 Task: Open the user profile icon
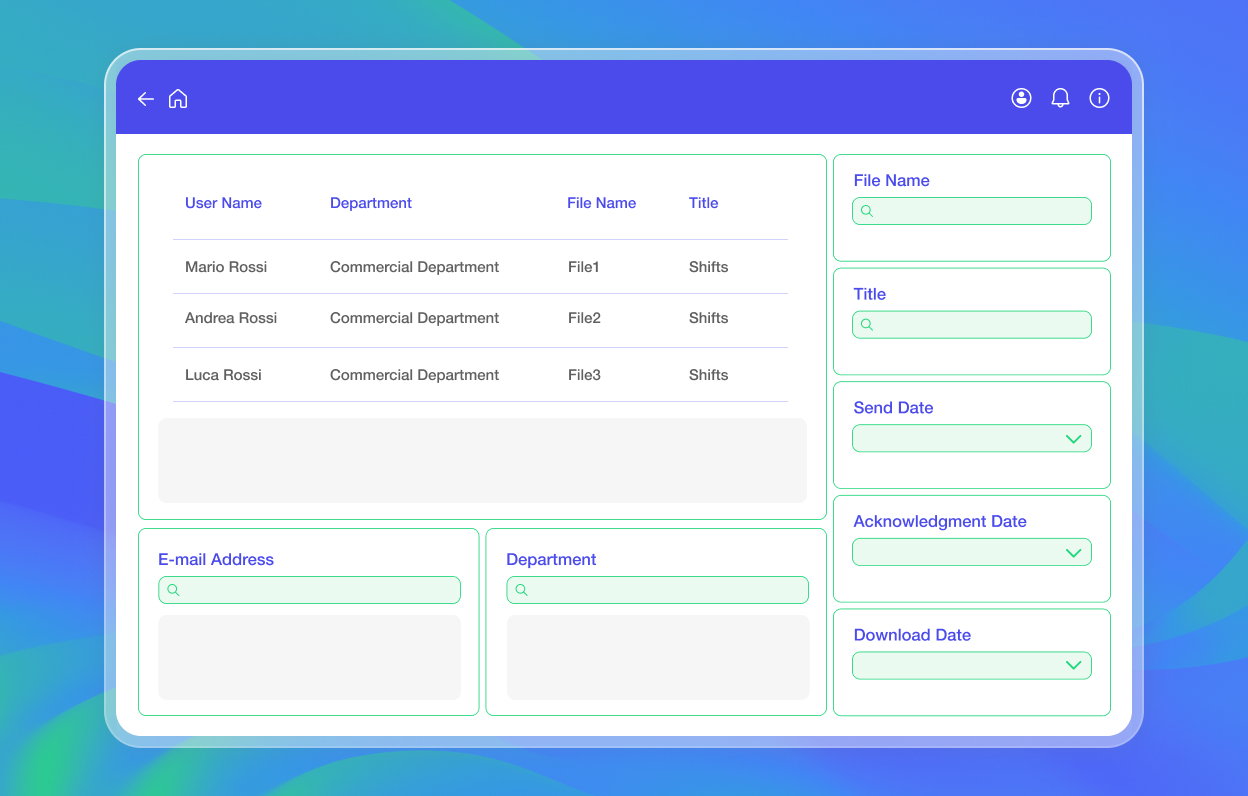(1021, 98)
